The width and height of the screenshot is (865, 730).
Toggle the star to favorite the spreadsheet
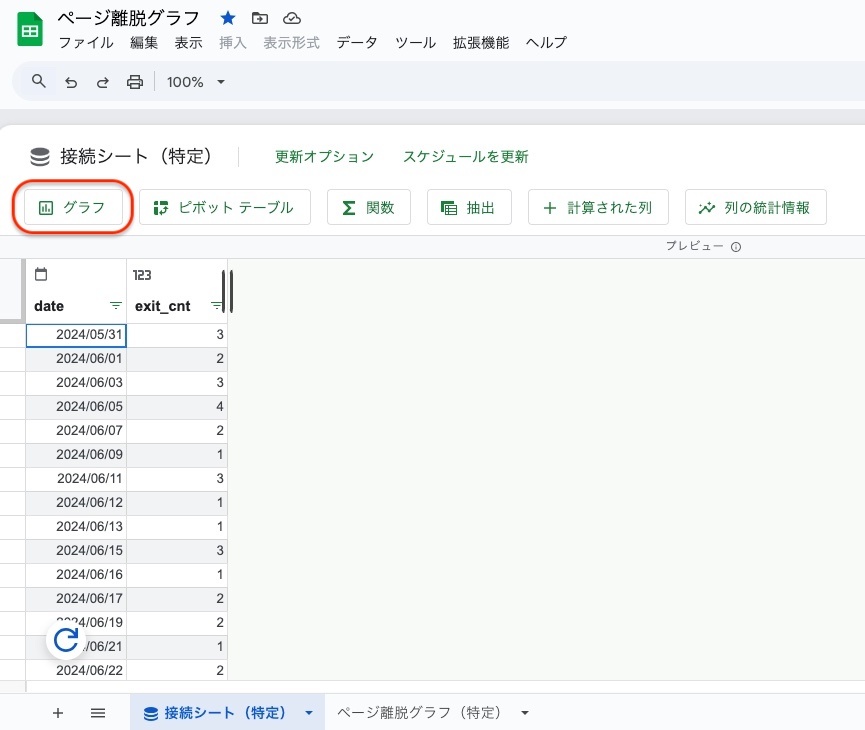tap(228, 17)
